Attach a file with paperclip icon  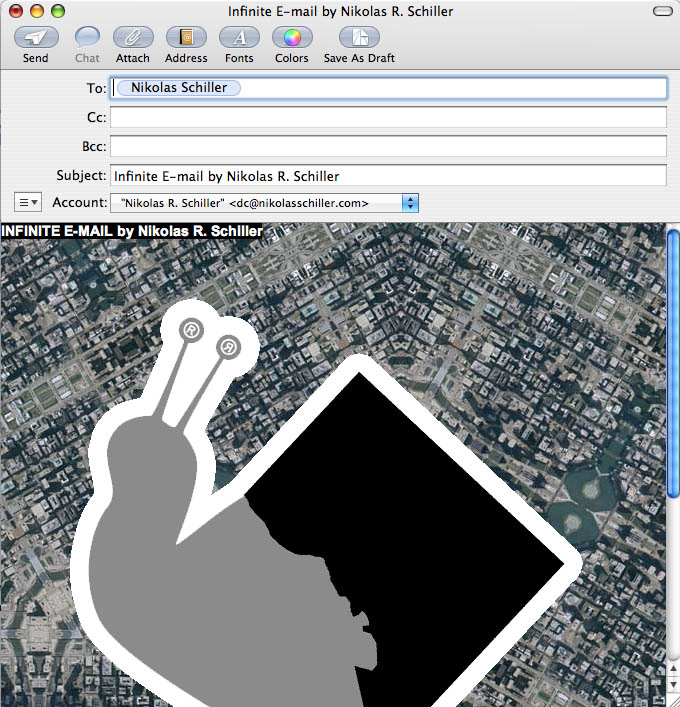133,37
